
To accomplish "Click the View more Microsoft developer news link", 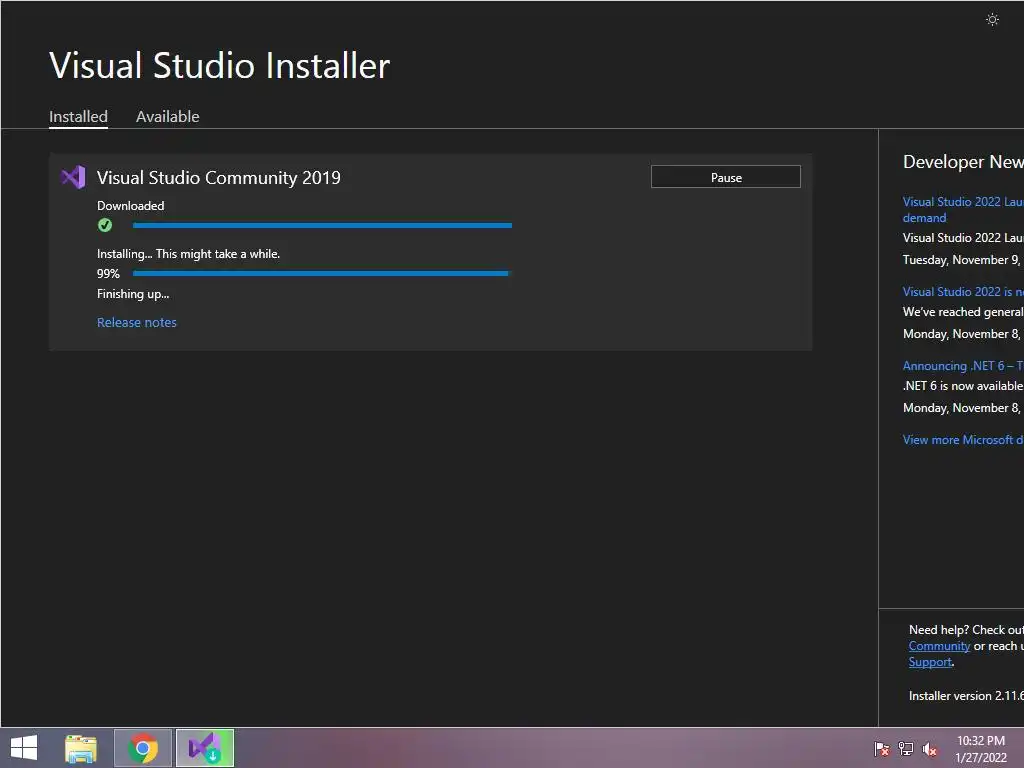I will [963, 440].
